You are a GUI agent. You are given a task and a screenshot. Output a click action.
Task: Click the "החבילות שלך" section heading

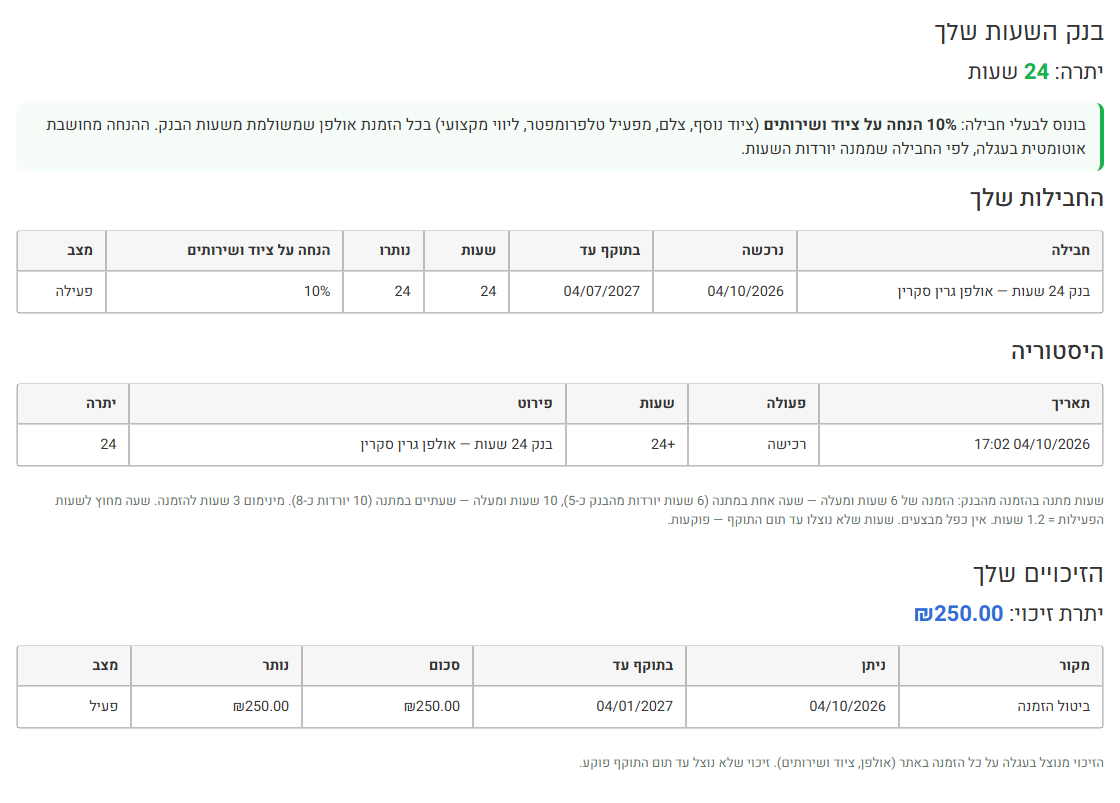[1036, 198]
